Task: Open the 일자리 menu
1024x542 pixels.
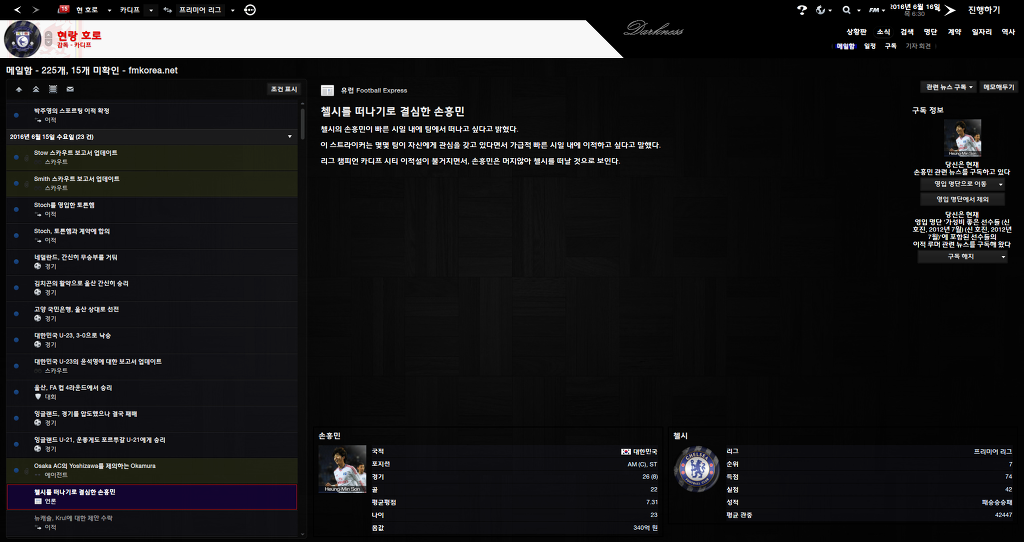Action: click(x=982, y=31)
